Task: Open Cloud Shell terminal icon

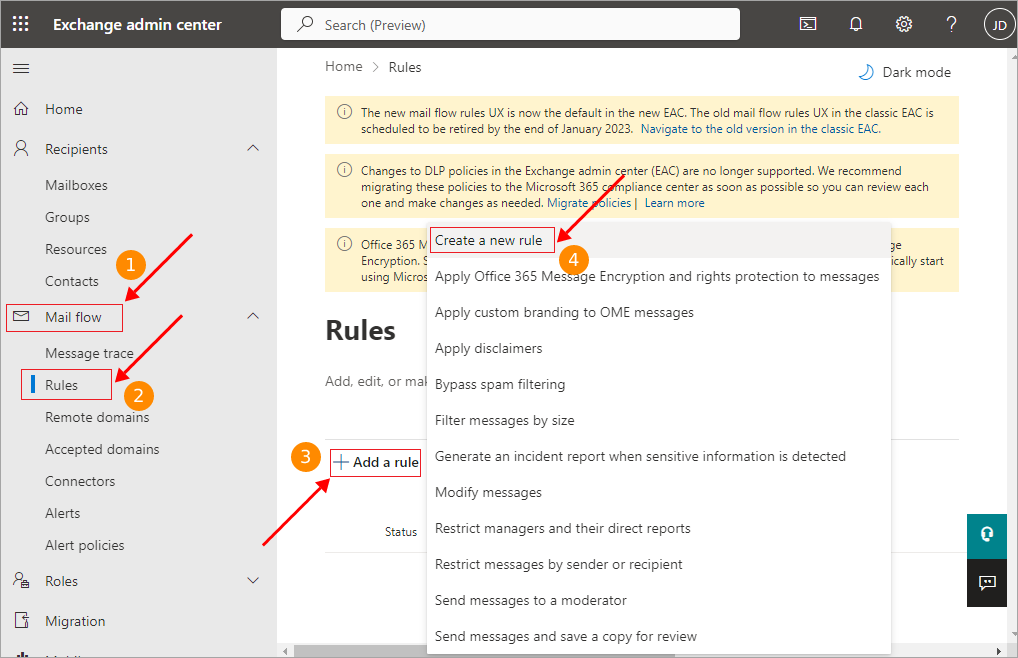Action: tap(808, 25)
